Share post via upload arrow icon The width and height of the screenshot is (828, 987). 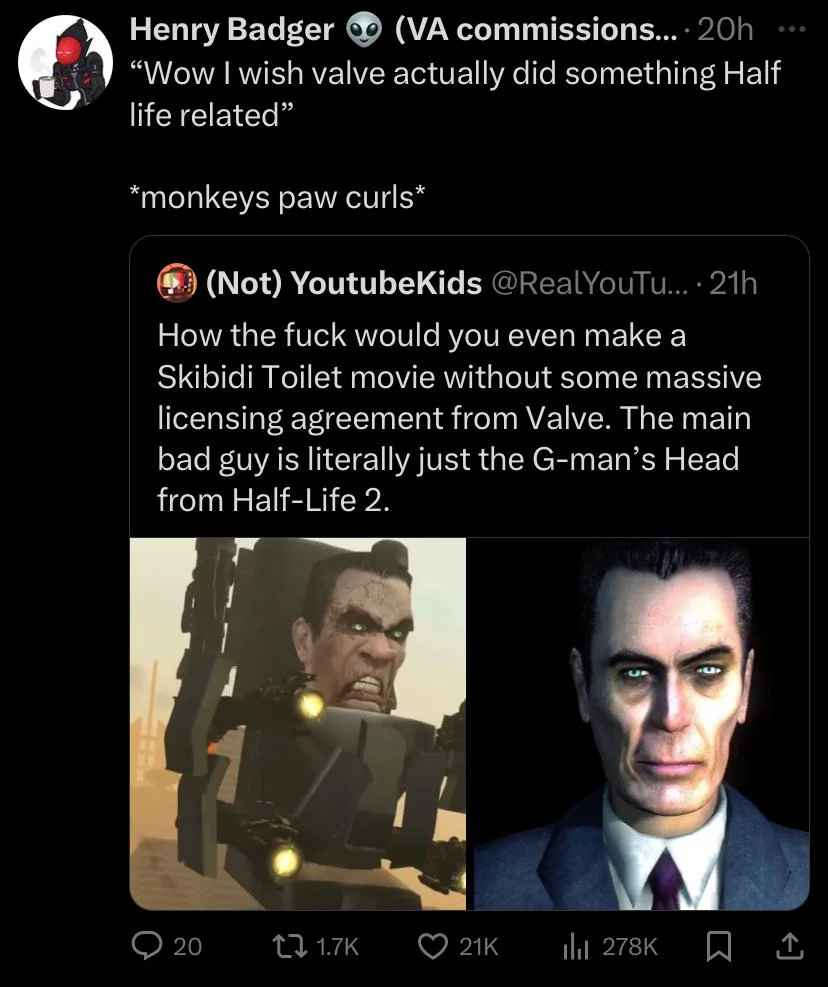(x=789, y=946)
